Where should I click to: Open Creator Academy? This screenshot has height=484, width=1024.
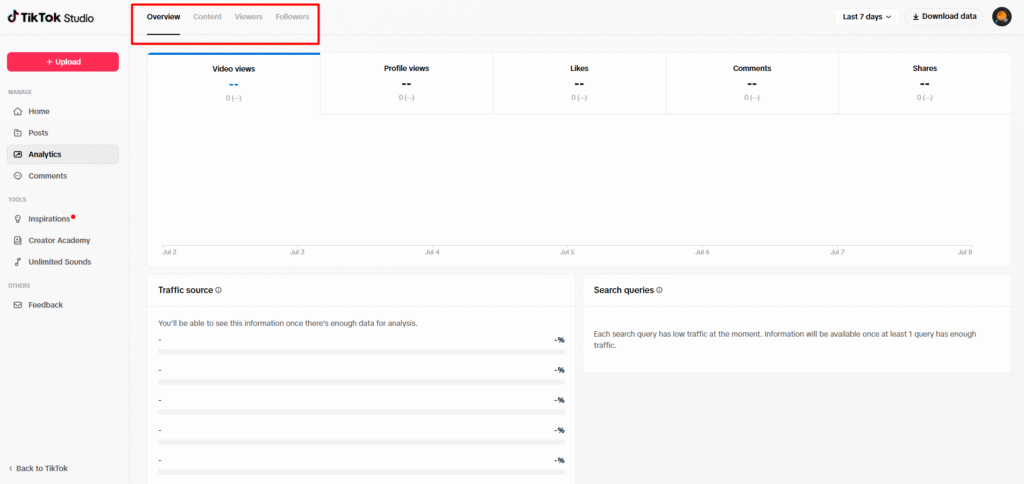point(58,240)
